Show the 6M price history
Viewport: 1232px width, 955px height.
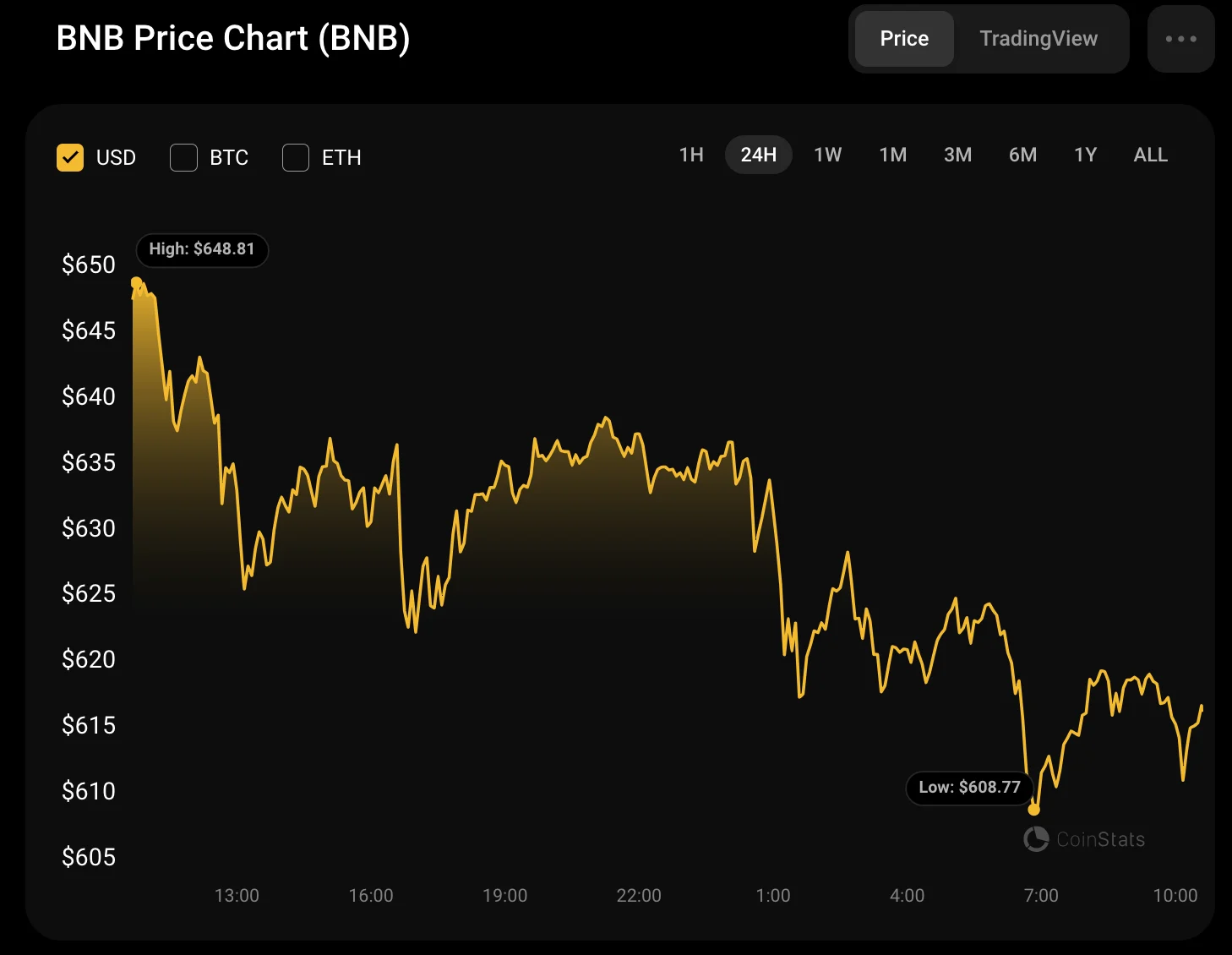tap(1022, 155)
